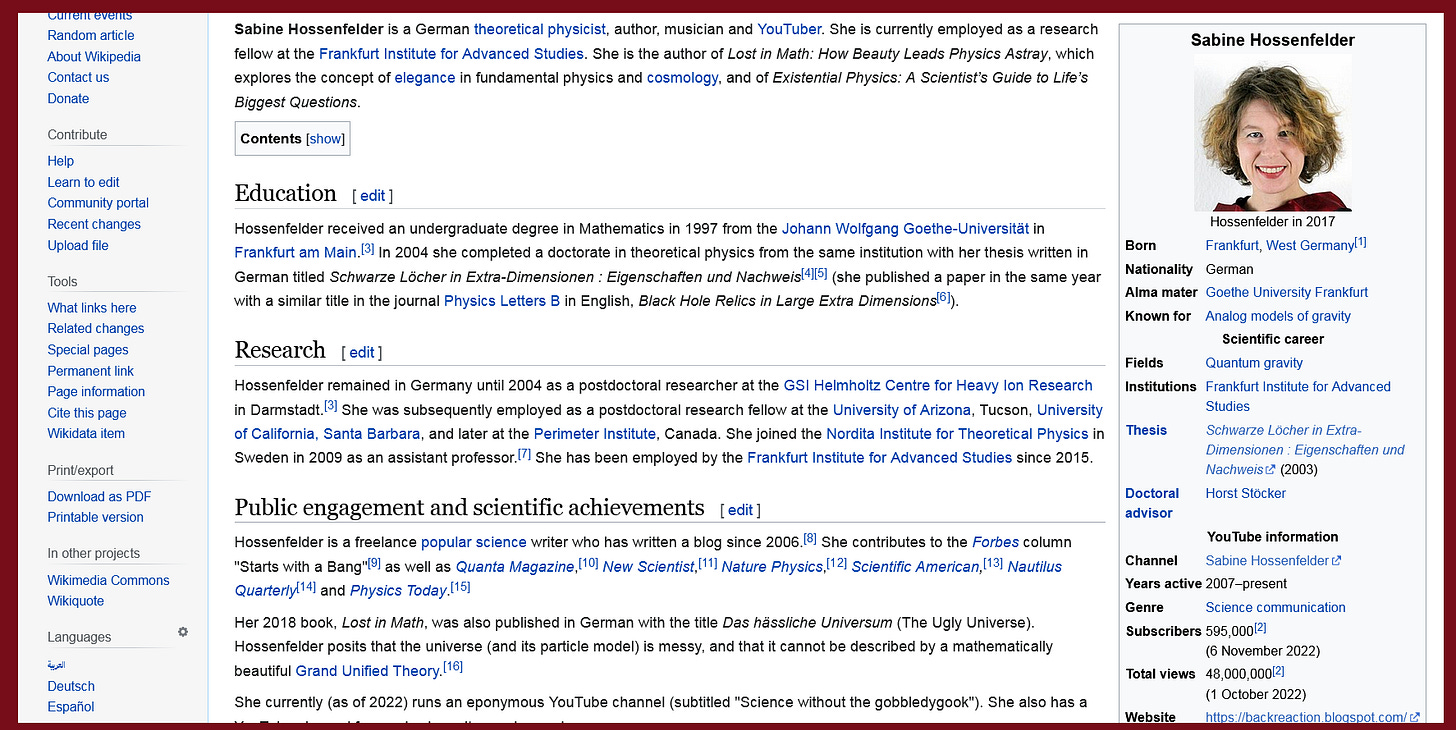The height and width of the screenshot is (730, 1456).
Task: Jump to citation 16 after Grand Unified Theory
Action: (453, 667)
